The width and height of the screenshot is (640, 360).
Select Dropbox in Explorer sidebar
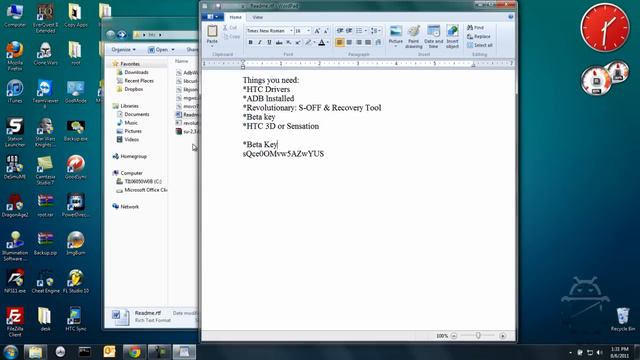point(130,89)
